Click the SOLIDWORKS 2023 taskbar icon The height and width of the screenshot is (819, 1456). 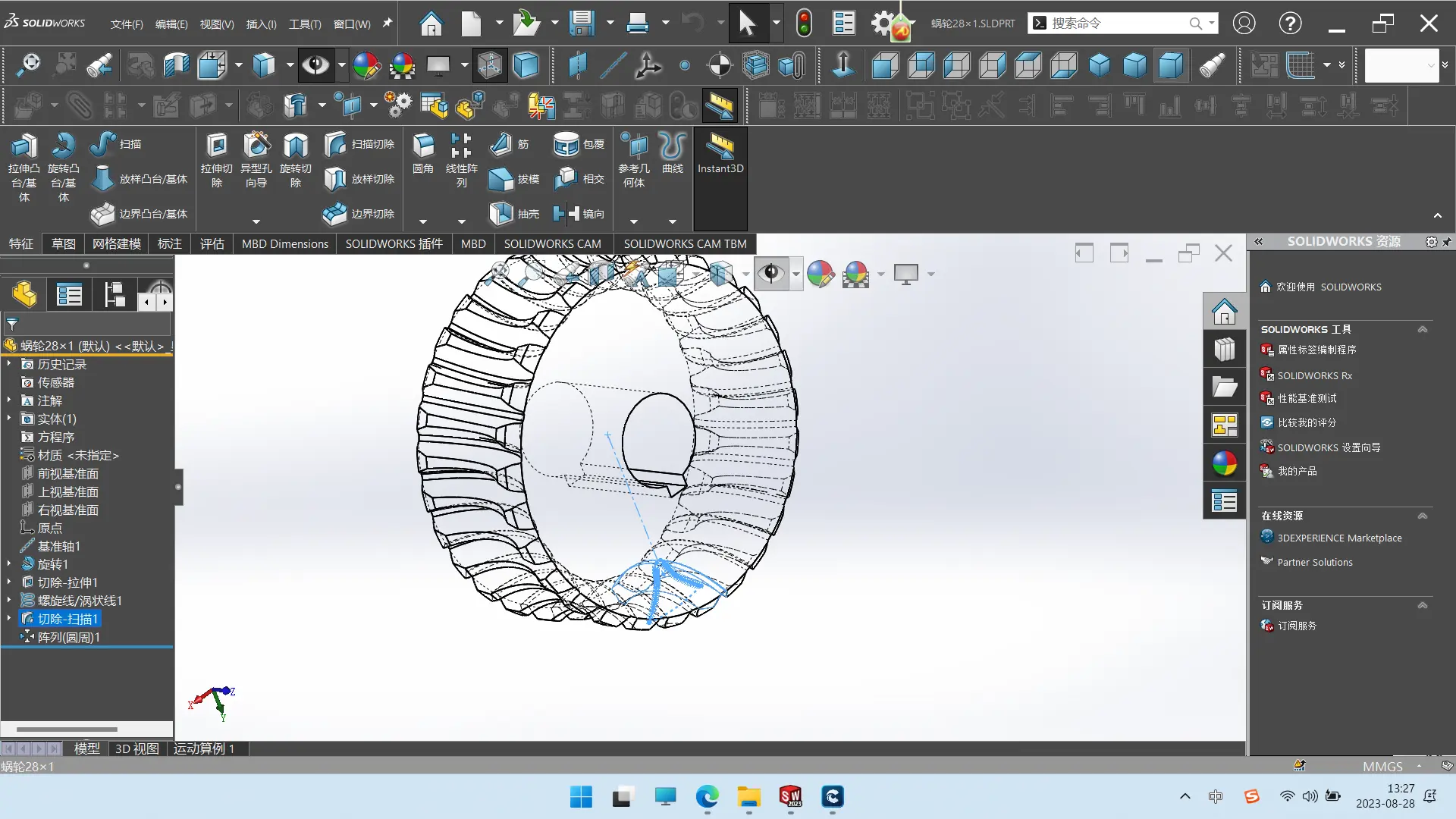(x=790, y=796)
